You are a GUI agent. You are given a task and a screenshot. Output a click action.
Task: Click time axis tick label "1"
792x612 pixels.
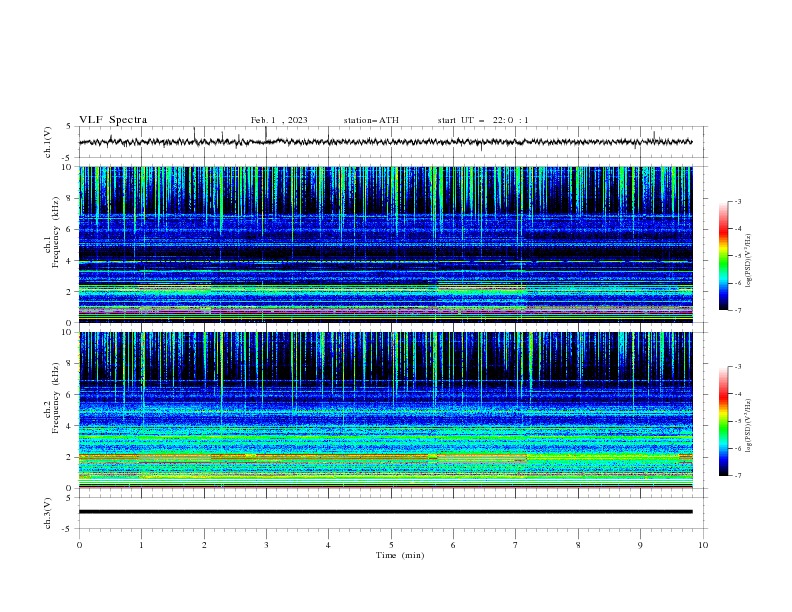click(141, 545)
